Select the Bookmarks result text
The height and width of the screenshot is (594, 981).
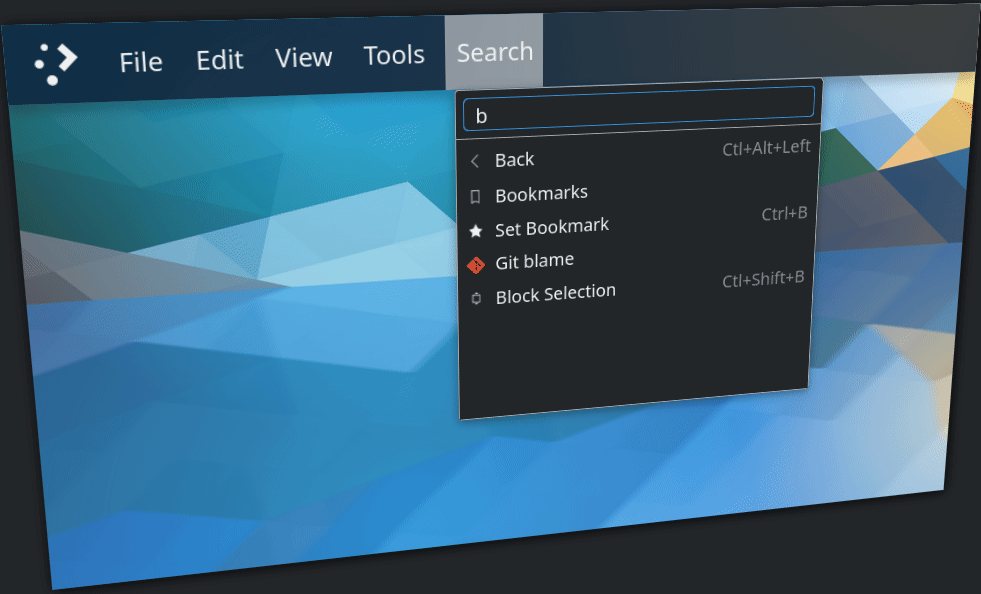pyautogui.click(x=541, y=193)
